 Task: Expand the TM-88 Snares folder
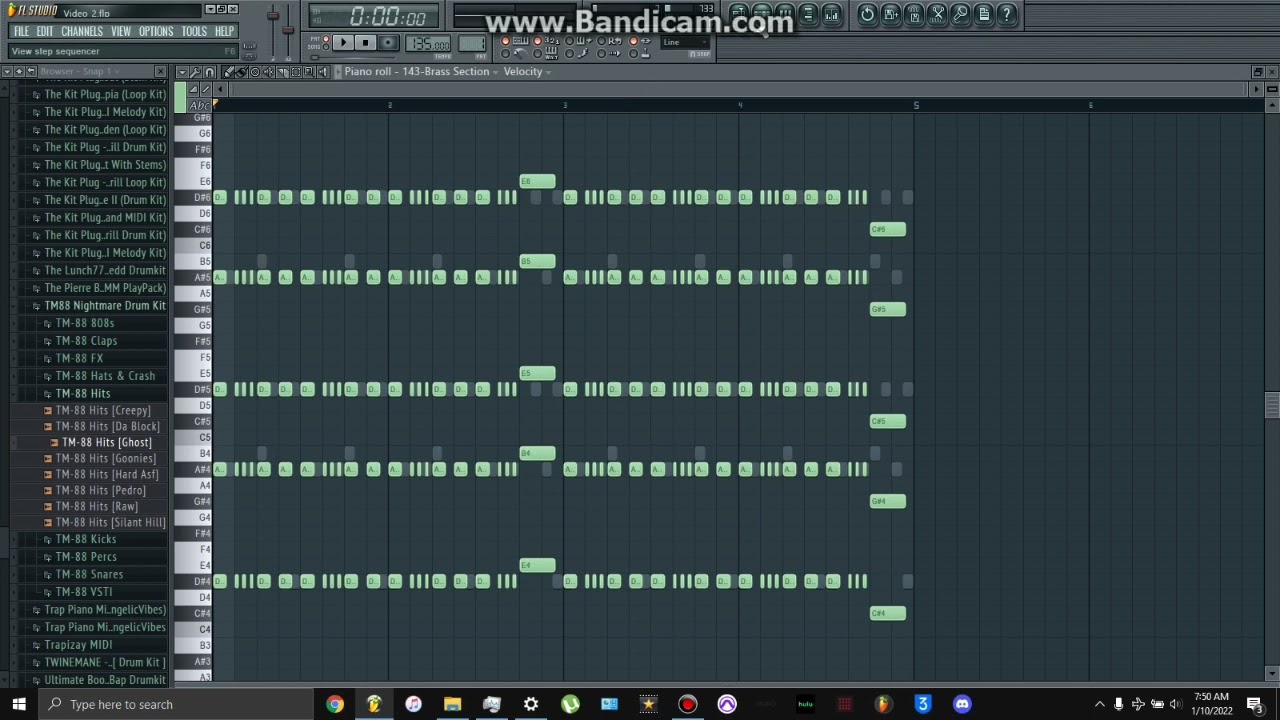(x=89, y=574)
